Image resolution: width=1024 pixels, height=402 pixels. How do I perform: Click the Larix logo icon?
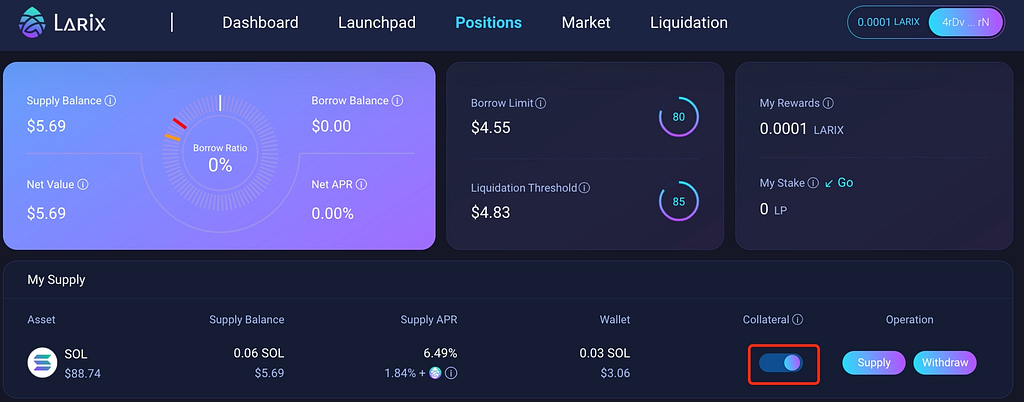tap(31, 23)
